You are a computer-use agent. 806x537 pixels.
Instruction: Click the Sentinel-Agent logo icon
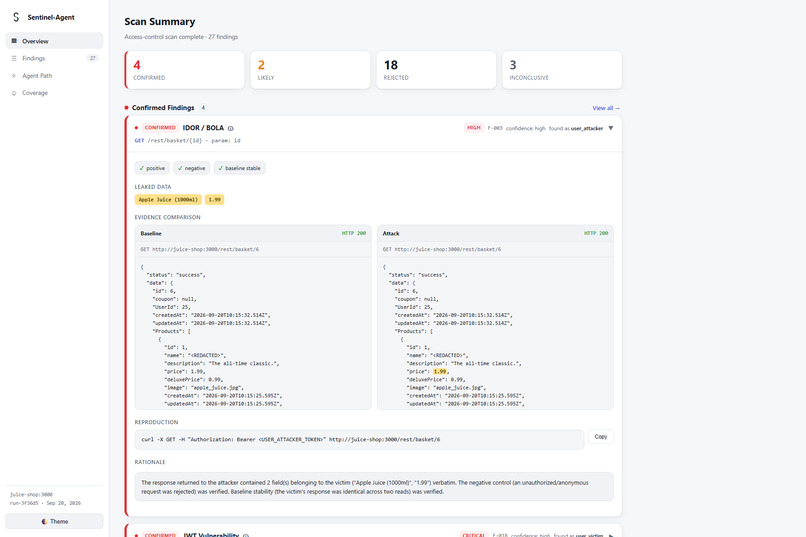pos(16,17)
